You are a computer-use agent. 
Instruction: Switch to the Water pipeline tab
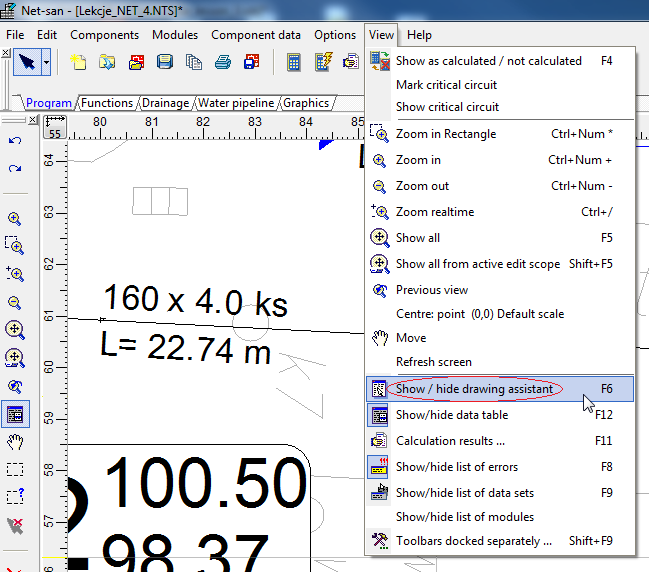point(237,103)
